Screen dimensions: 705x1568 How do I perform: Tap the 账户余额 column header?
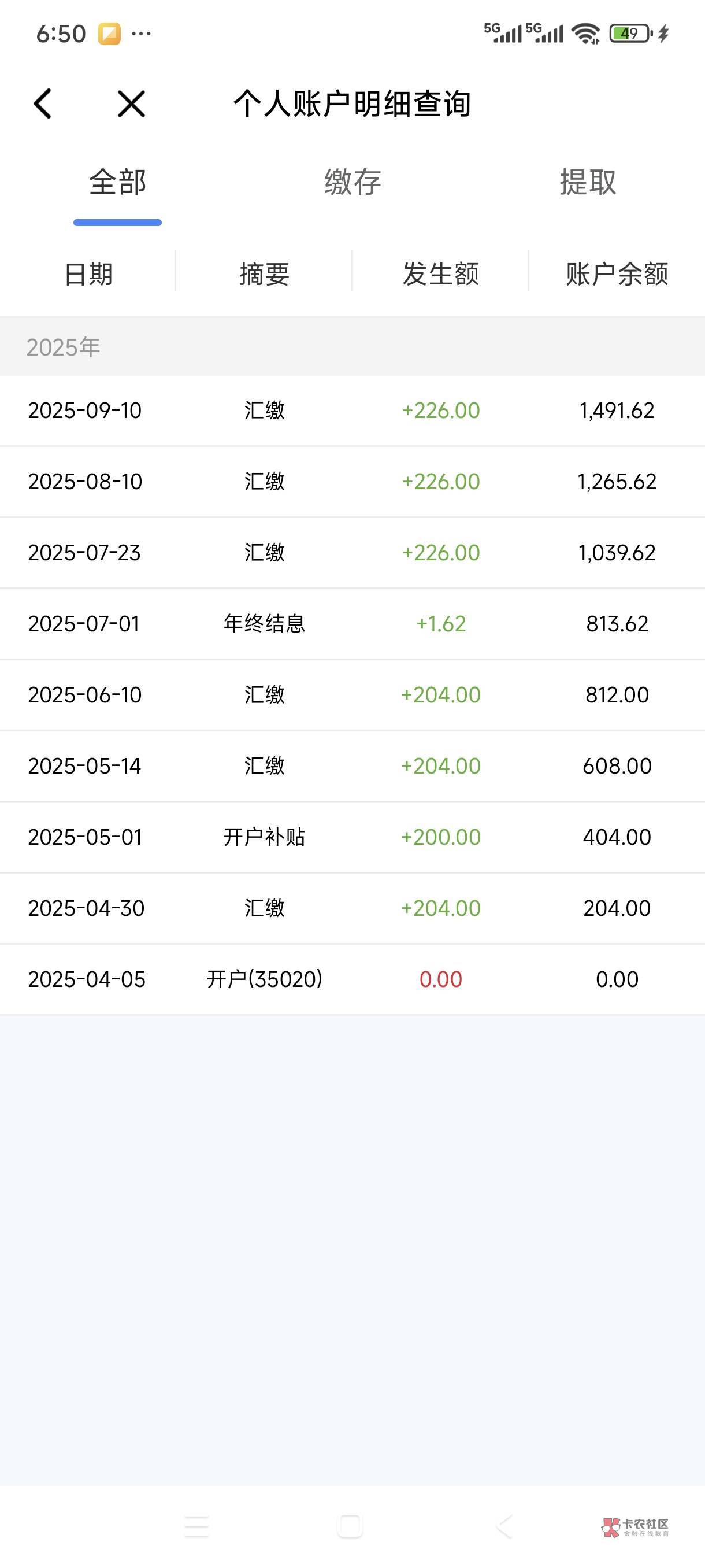[617, 274]
